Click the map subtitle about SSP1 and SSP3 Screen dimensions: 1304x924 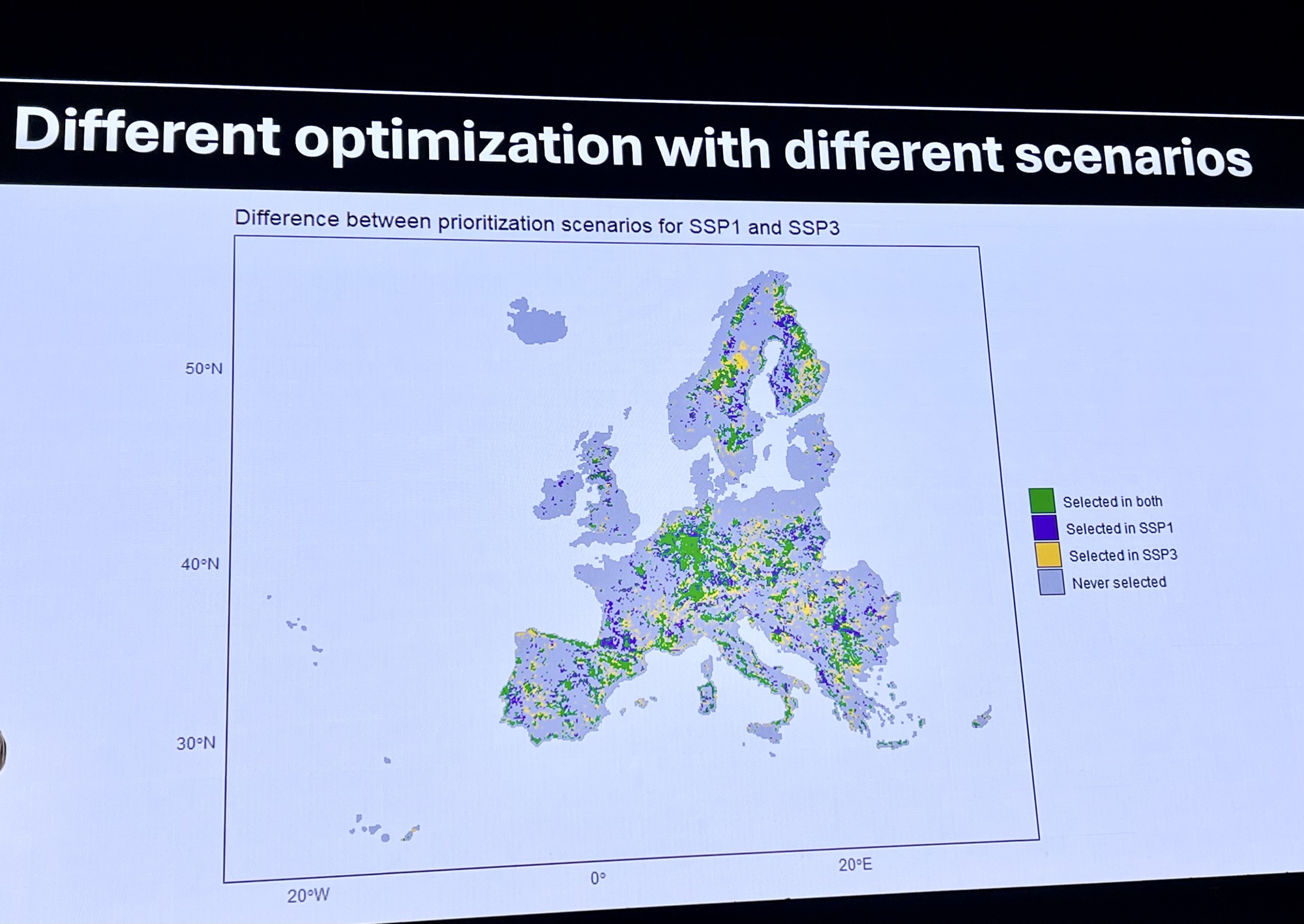point(537,222)
